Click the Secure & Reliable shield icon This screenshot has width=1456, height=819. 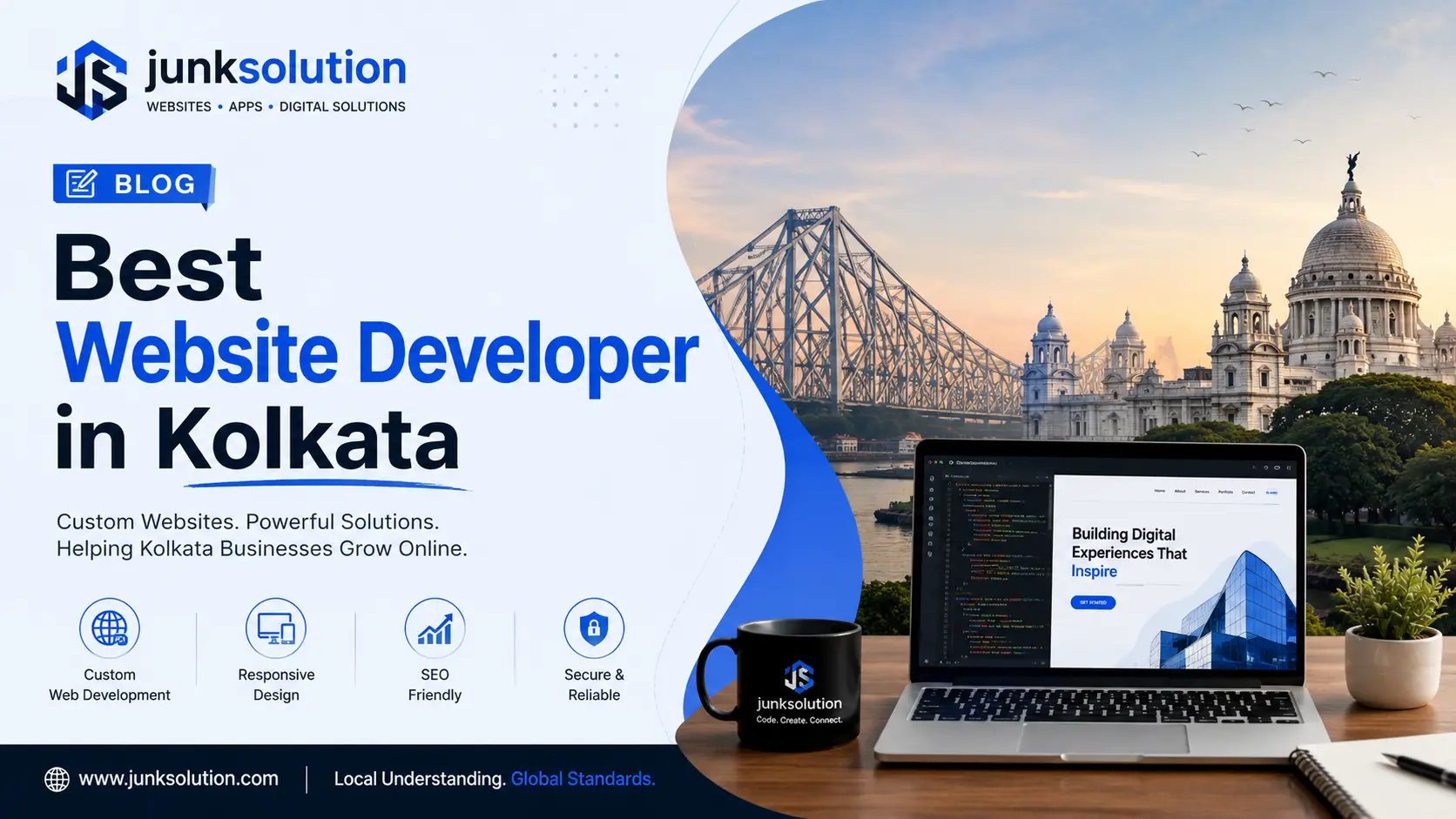pyautogui.click(x=594, y=628)
